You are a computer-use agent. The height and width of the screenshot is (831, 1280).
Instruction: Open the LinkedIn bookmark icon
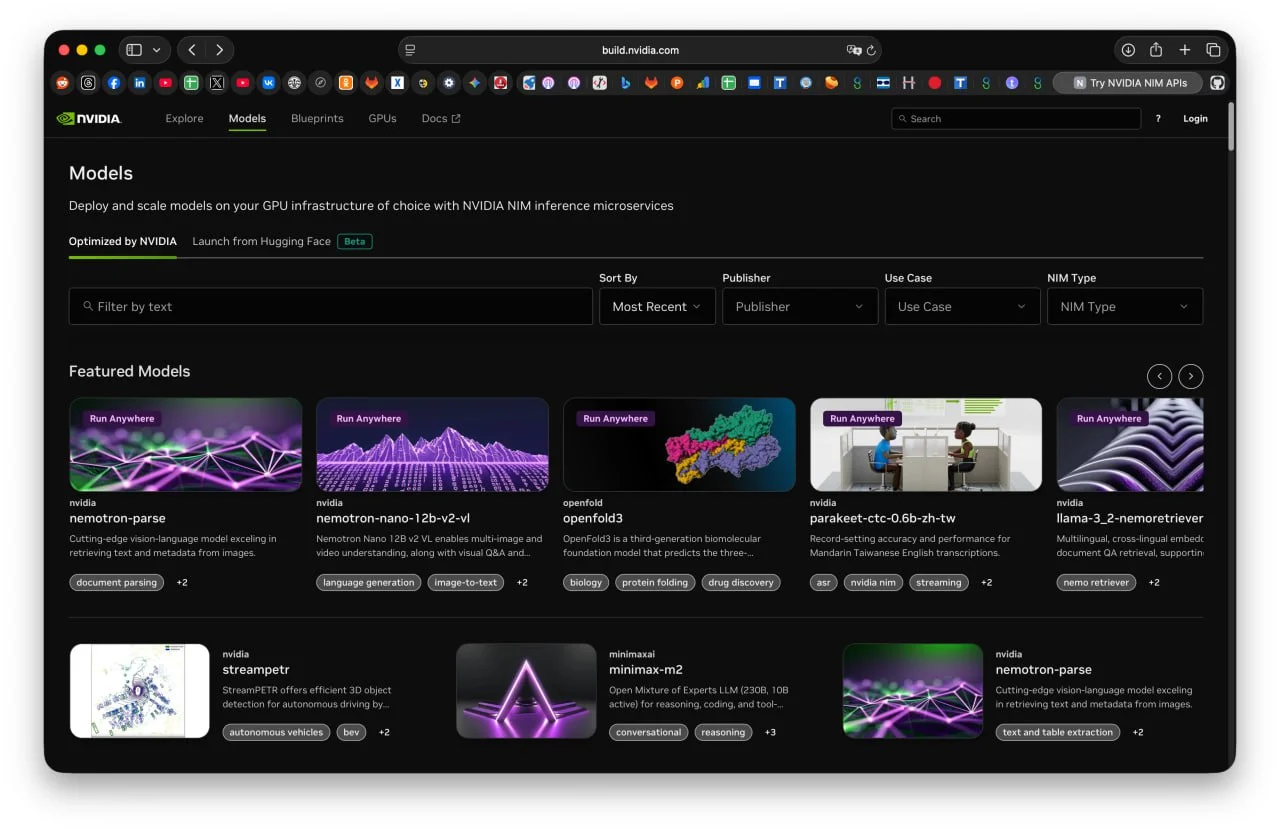point(140,83)
